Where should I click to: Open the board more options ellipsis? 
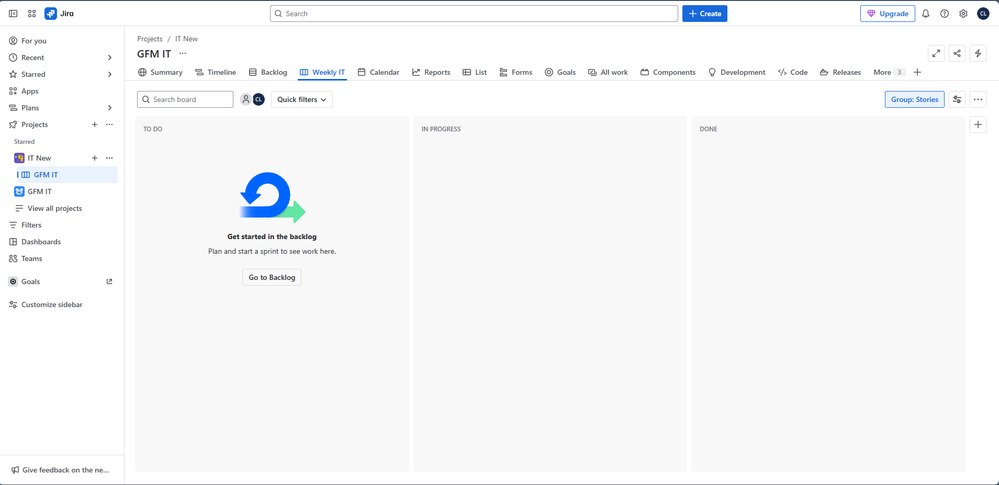tap(978, 99)
